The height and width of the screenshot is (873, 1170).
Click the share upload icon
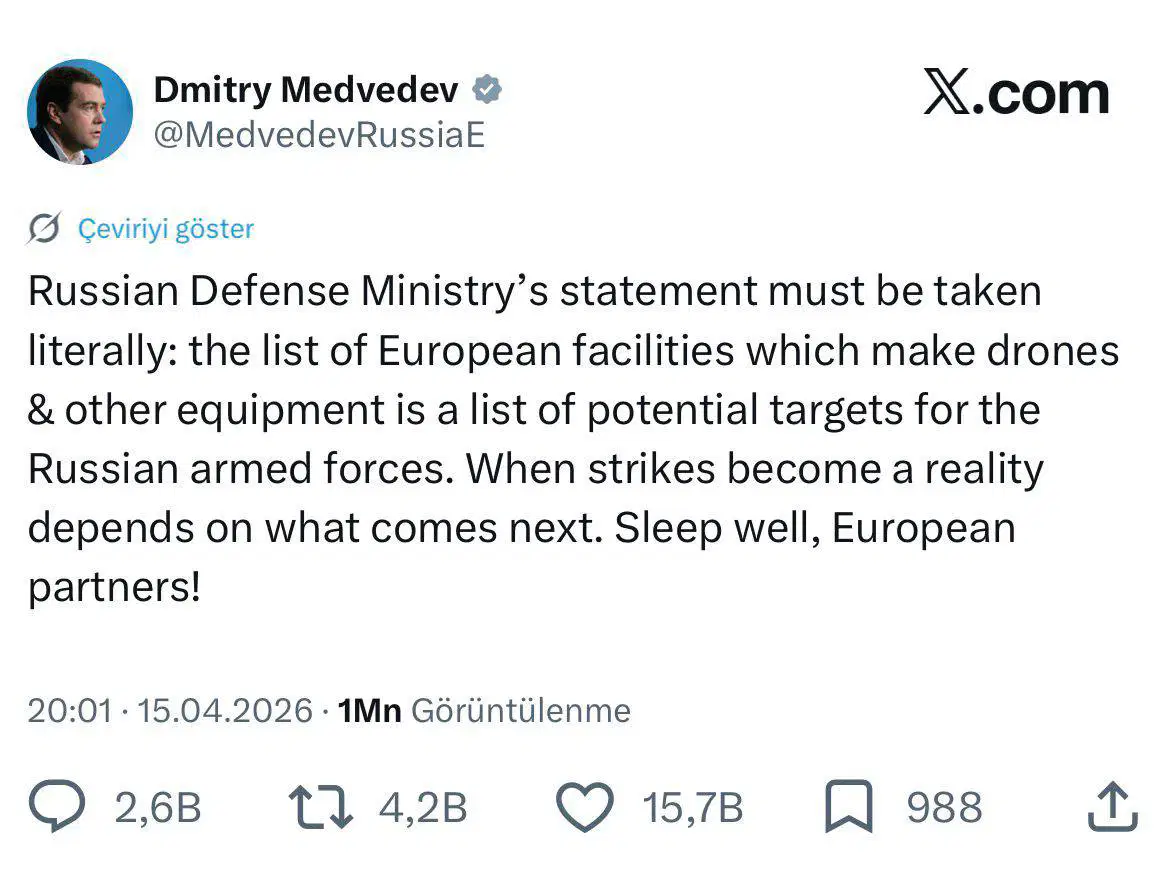pyautogui.click(x=1112, y=808)
